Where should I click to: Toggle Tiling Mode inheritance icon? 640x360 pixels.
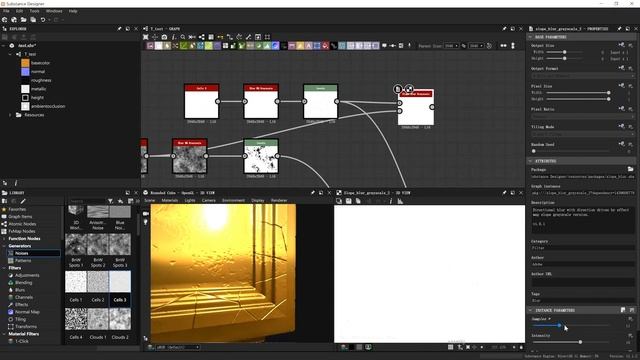pyautogui.click(x=621, y=126)
